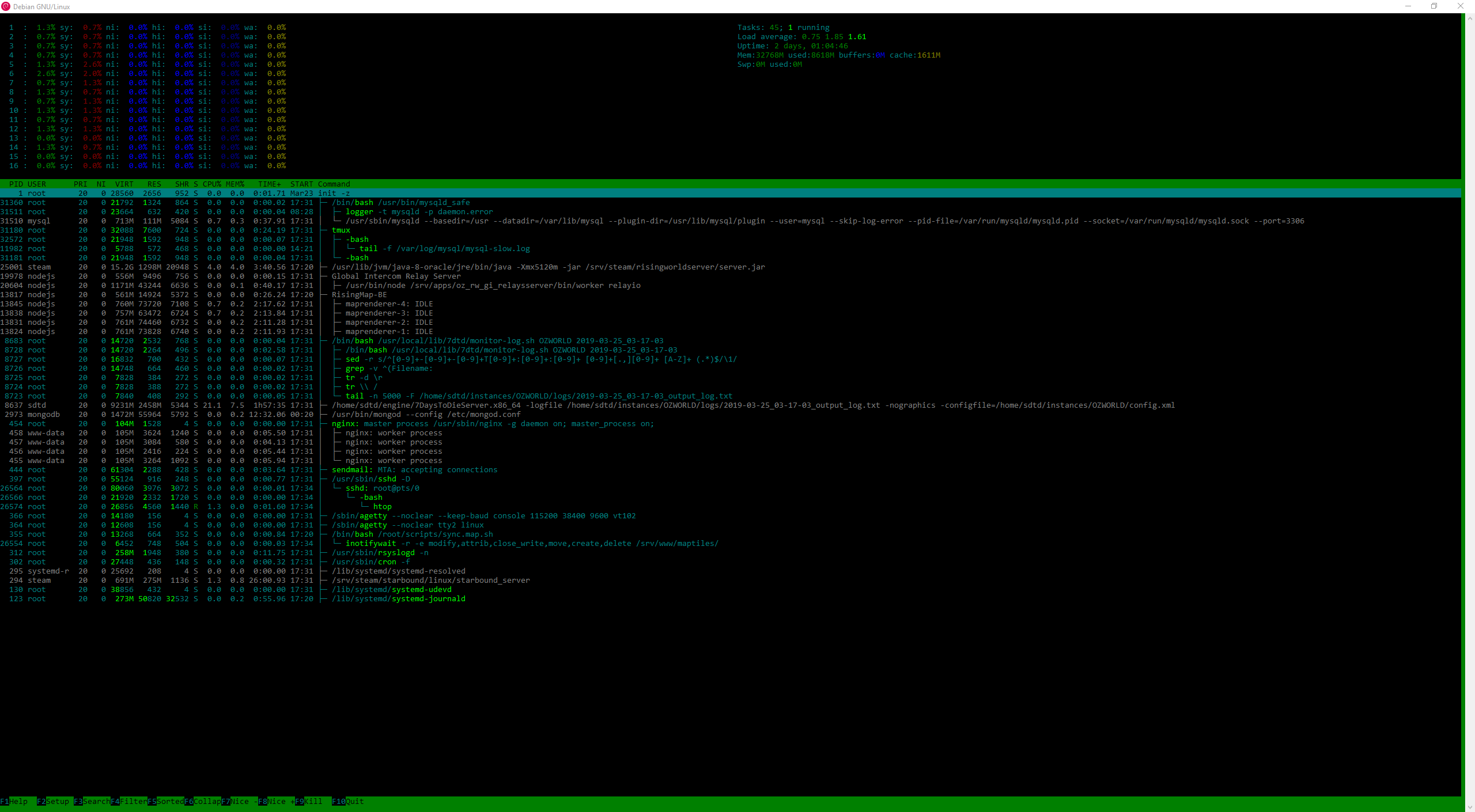Open F2 Setup in htop footer

click(57, 801)
